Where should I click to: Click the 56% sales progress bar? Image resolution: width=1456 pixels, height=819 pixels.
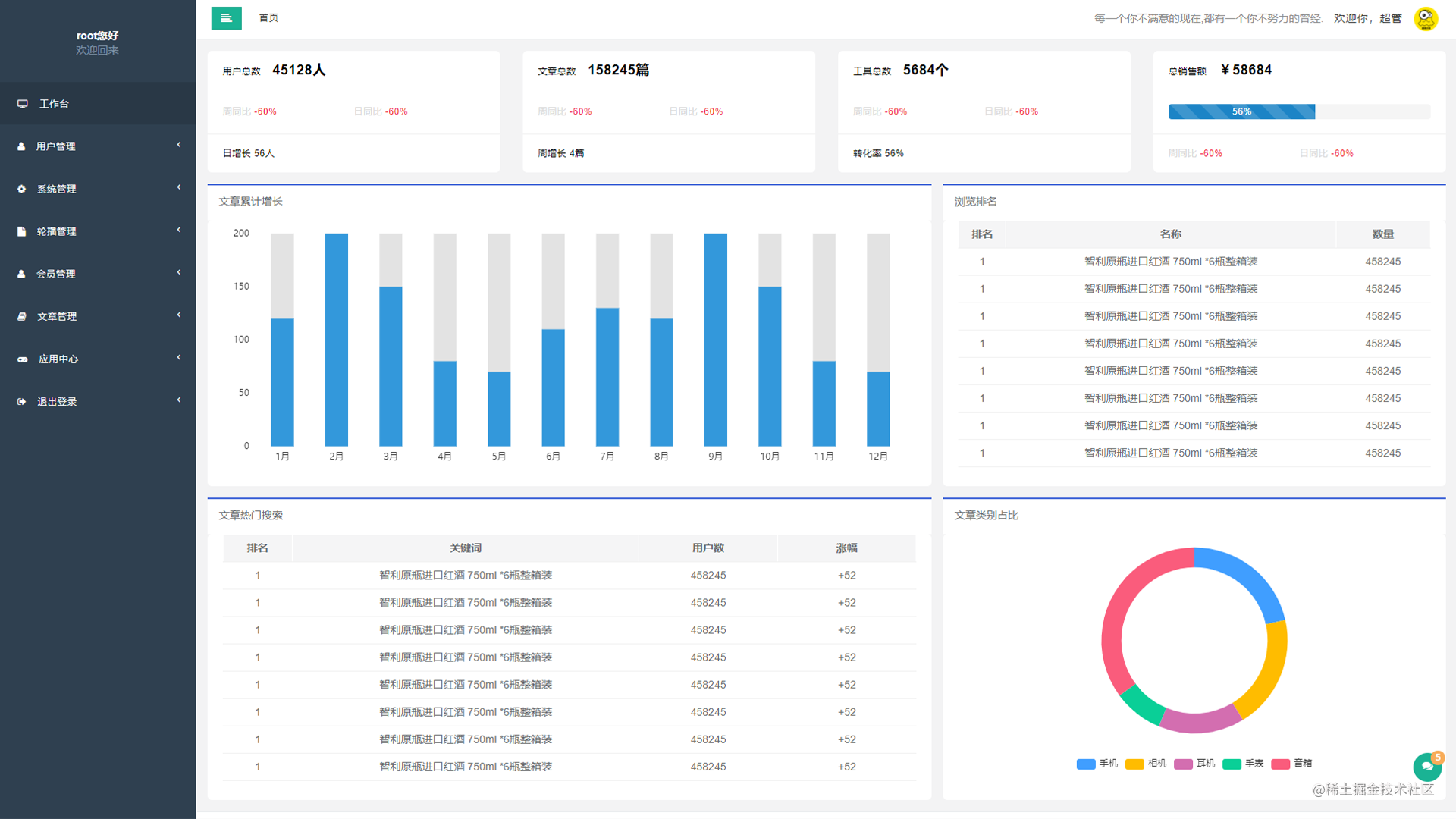click(x=1241, y=111)
